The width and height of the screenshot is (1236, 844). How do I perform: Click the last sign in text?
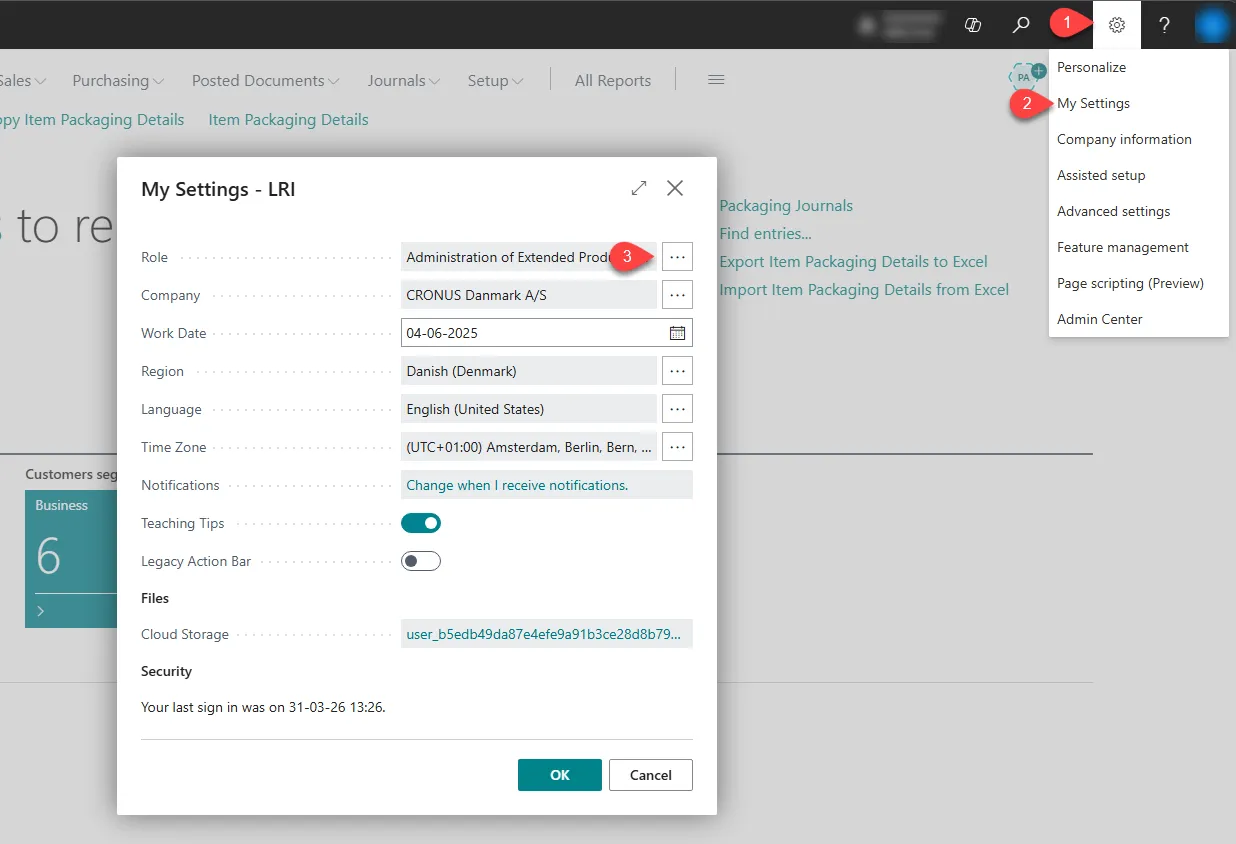[263, 707]
